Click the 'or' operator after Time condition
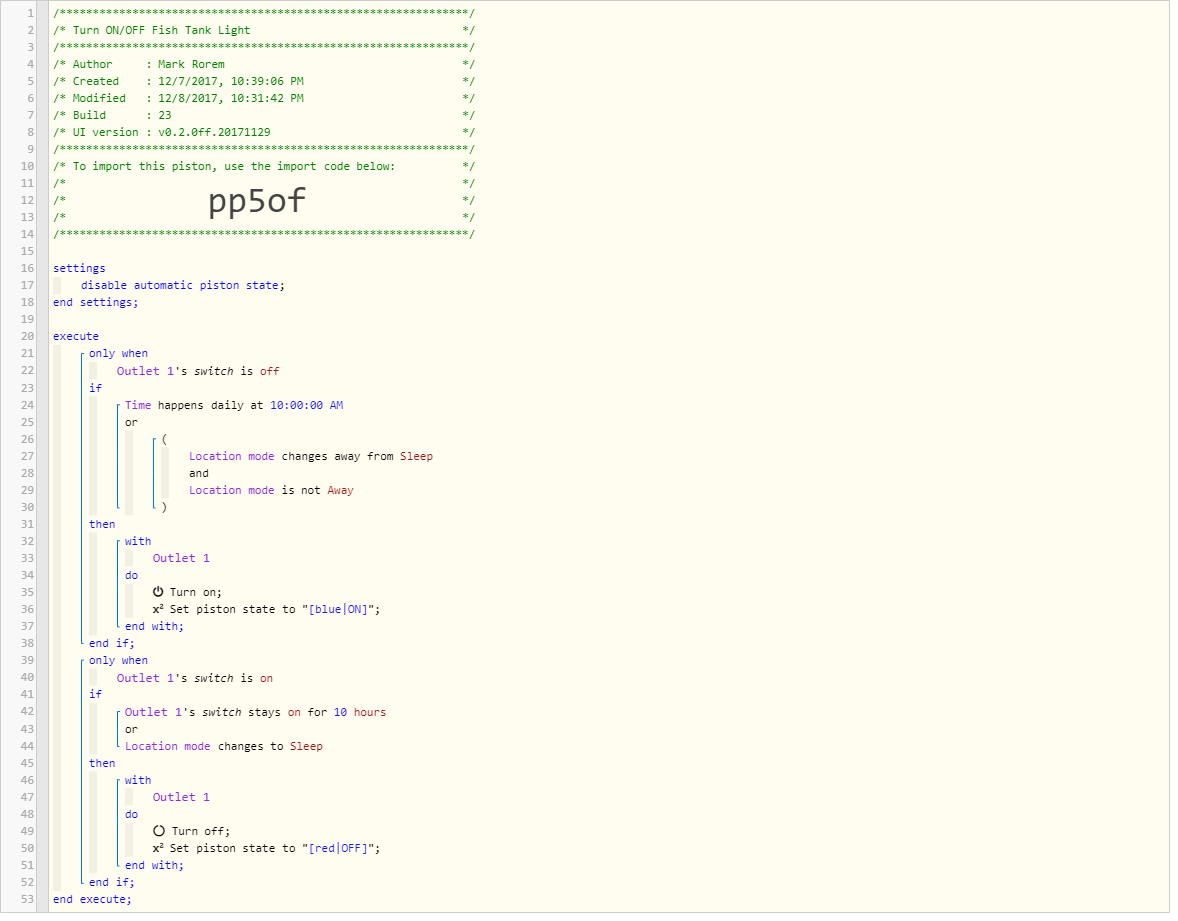This screenshot has width=1178, height=921. coord(131,422)
